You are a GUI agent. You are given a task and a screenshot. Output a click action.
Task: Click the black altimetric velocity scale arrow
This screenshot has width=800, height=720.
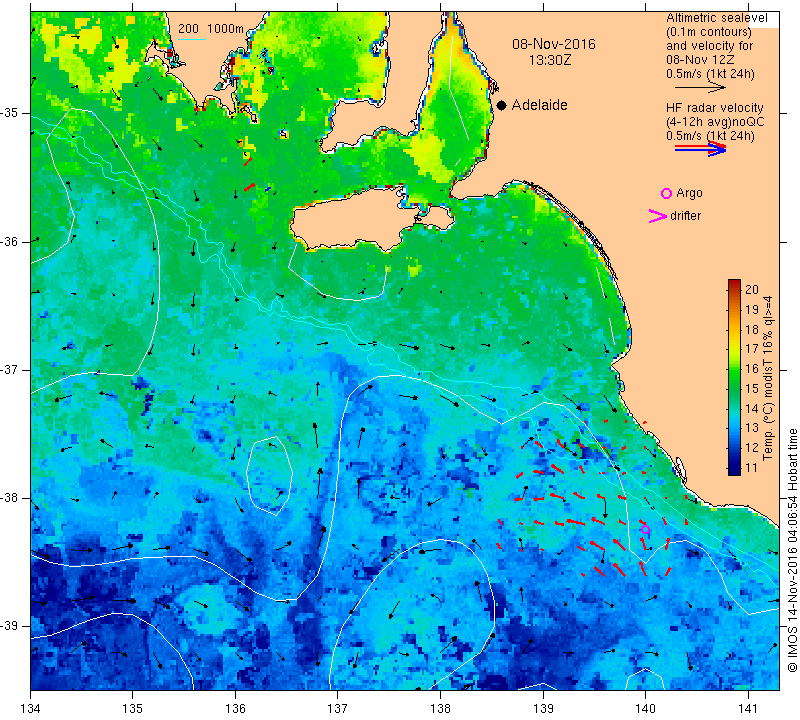(700, 88)
